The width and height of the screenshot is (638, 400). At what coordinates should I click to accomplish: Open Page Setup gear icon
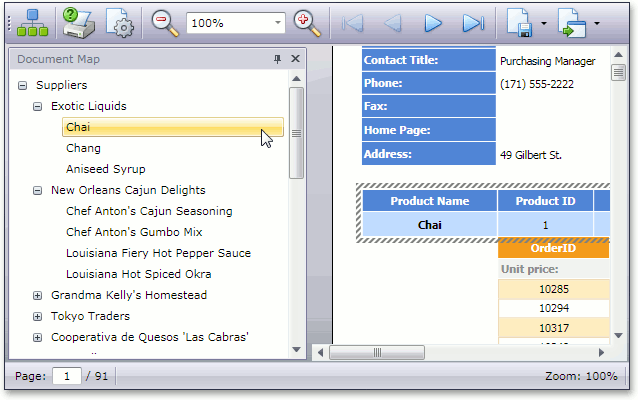pyautogui.click(x=120, y=22)
